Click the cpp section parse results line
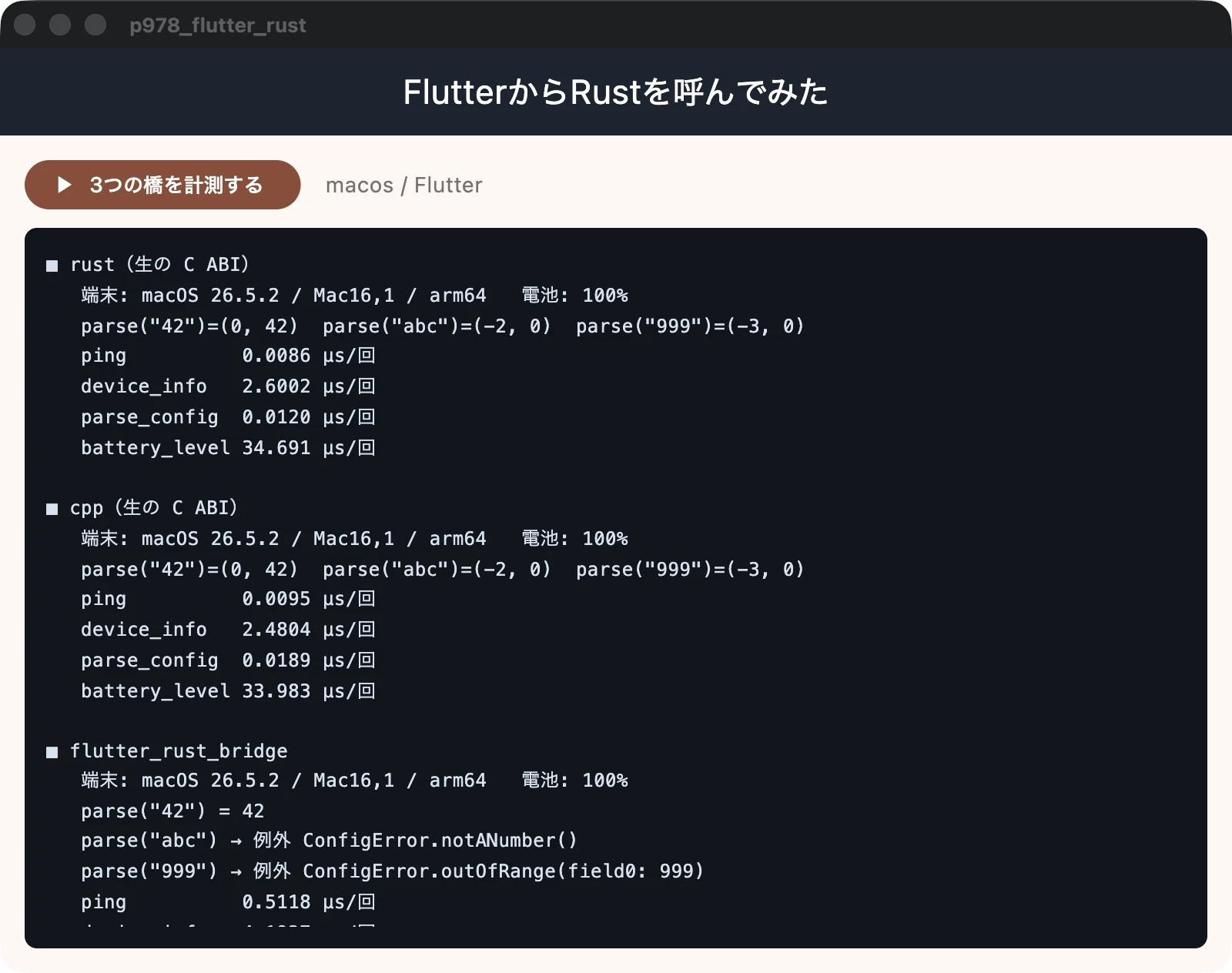This screenshot has width=1232, height=973. pyautogui.click(x=443, y=570)
